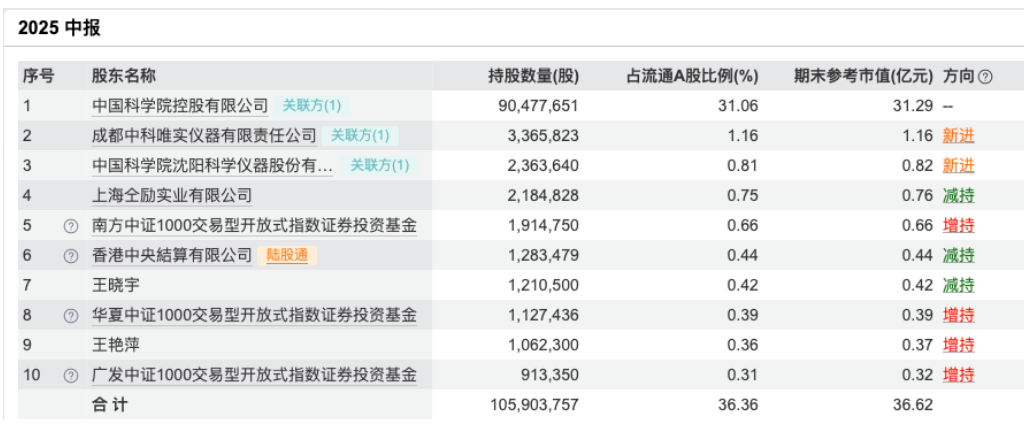Click share count 90,477,651
Screen dimensions: 1031x424
point(537,105)
